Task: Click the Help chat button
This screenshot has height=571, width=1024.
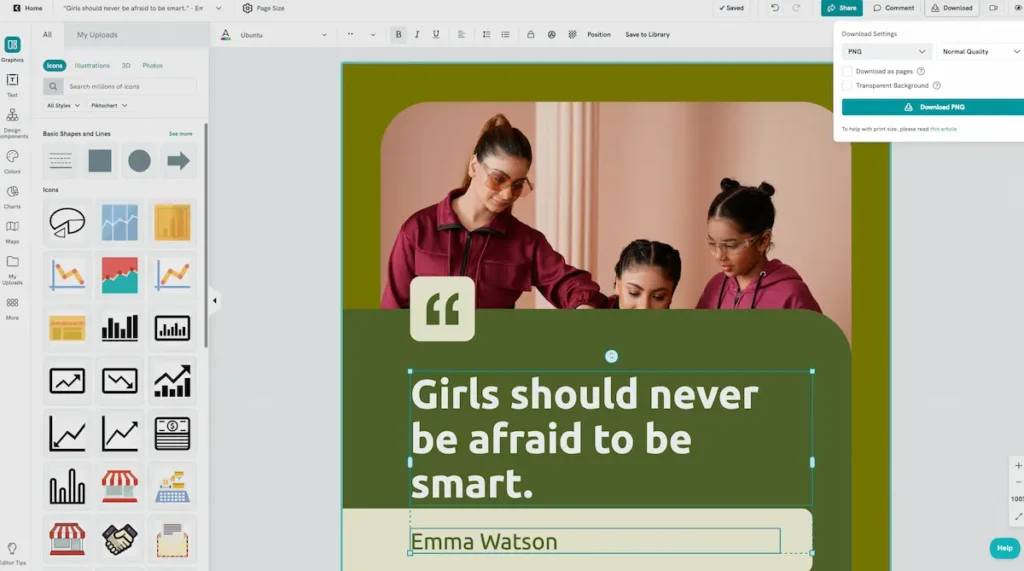Action: (1004, 548)
